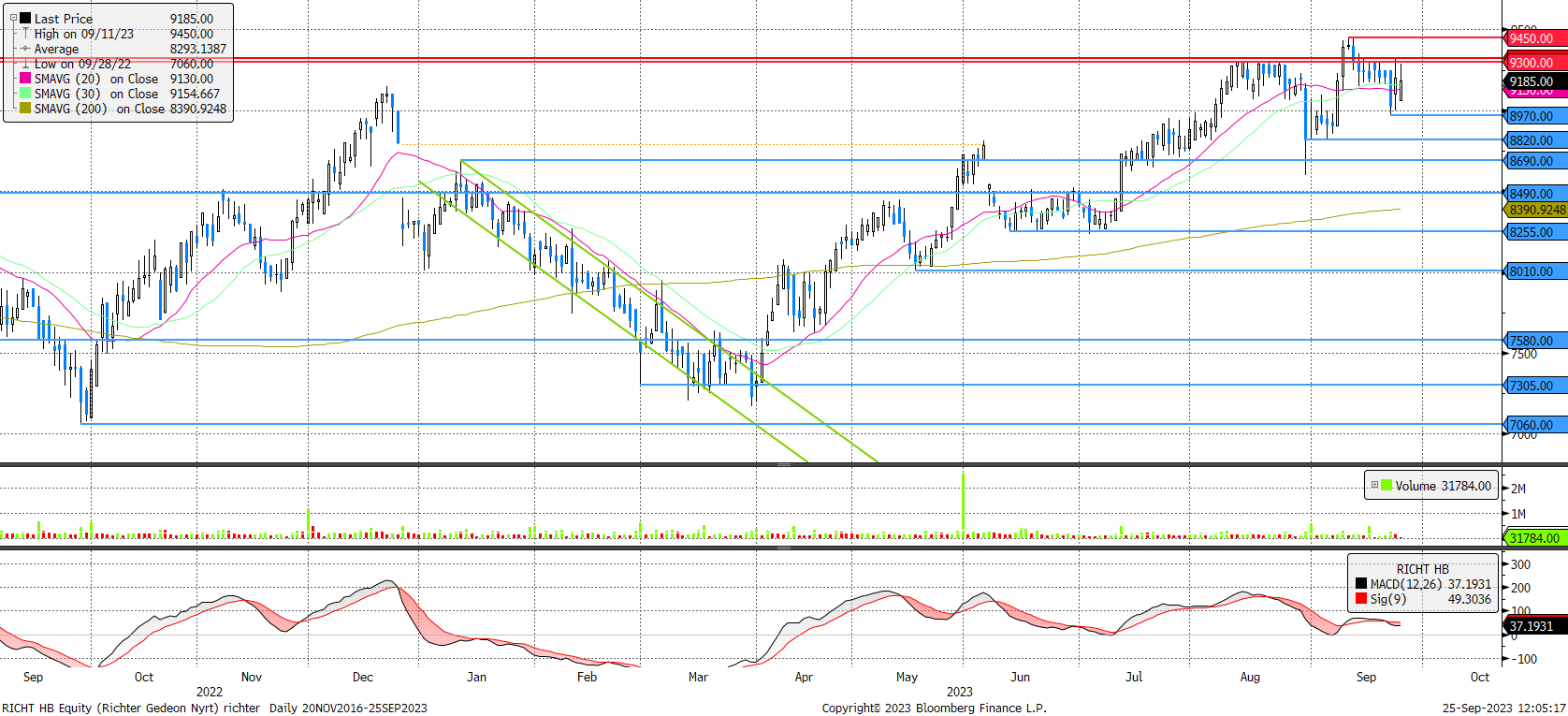Expand the Volume legend box
Viewport: 1568px width, 716px height.
click(x=1374, y=485)
